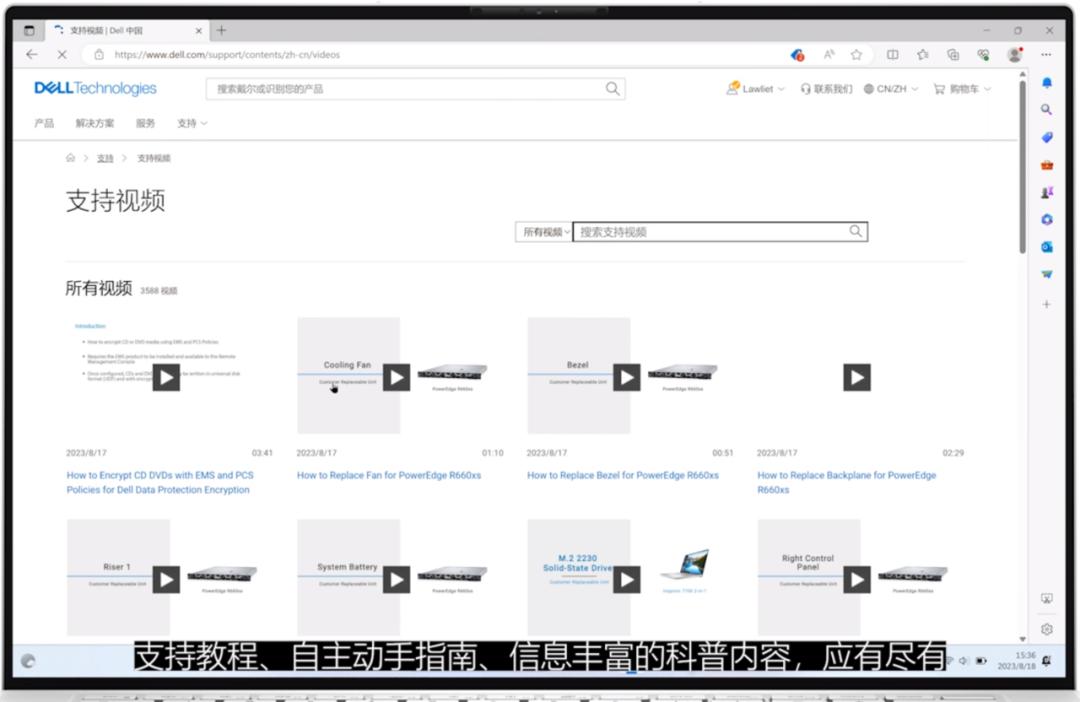Stop page loading with the X button
Viewport: 1080px width, 702px height.
click(x=61, y=54)
